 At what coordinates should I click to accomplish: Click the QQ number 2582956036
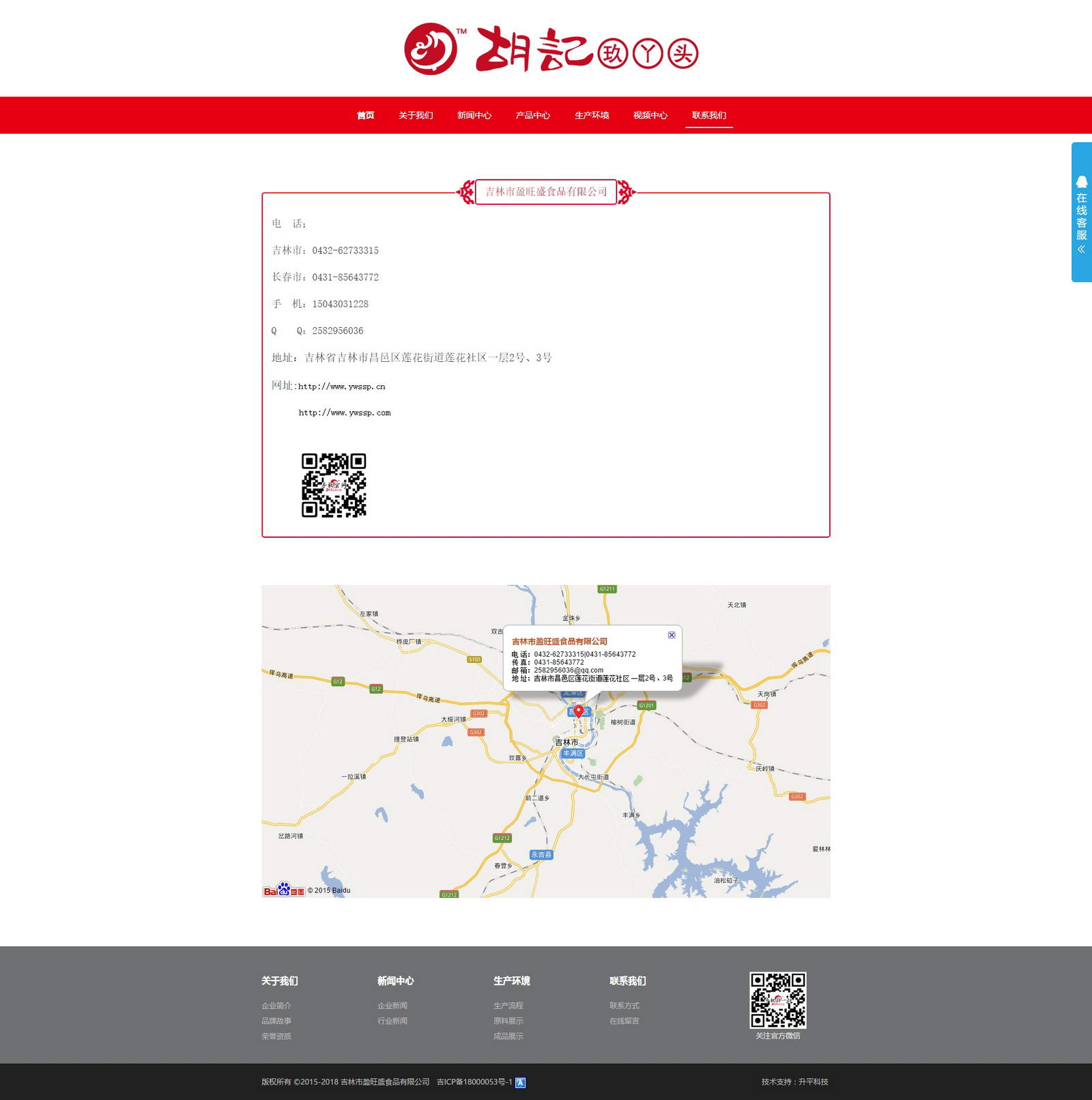[338, 330]
